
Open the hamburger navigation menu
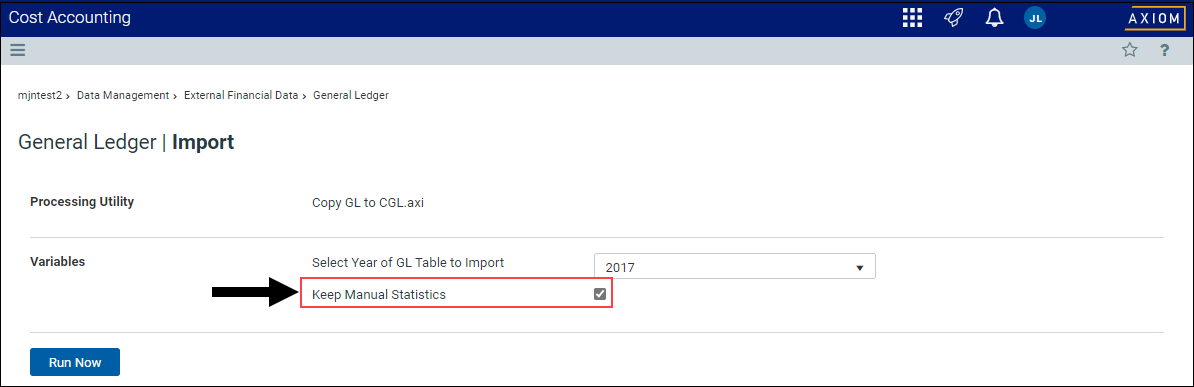pos(18,50)
